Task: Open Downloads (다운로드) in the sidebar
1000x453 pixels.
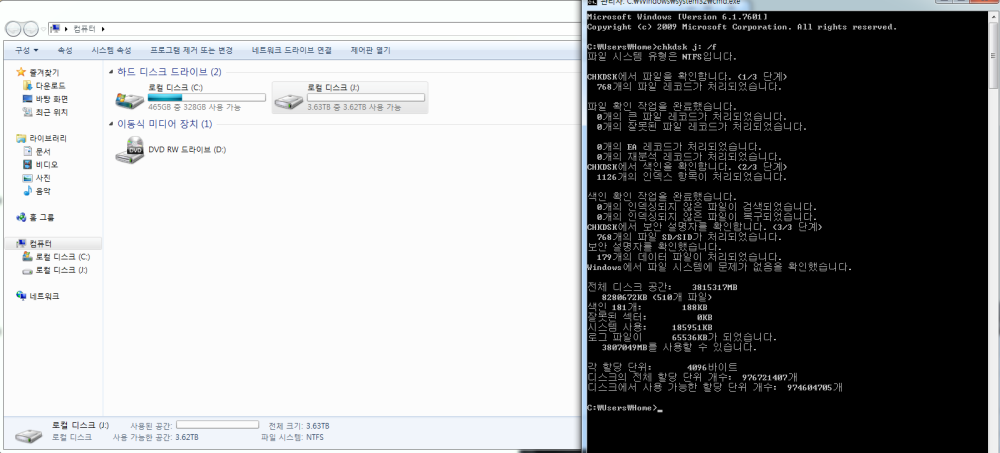Action: [x=49, y=86]
